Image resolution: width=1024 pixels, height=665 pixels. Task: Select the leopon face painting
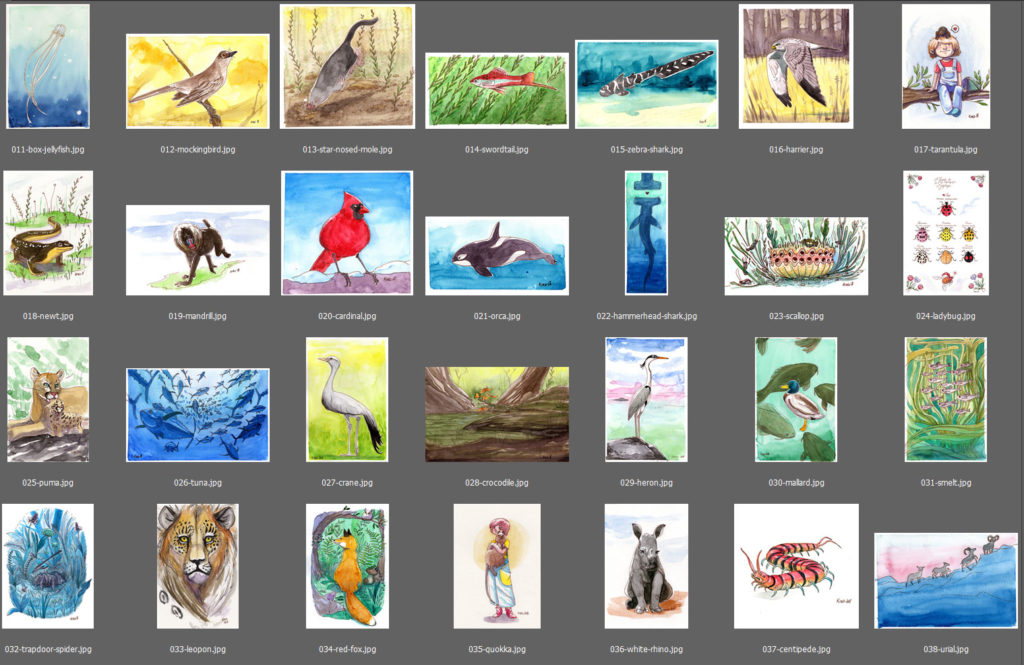(198, 566)
